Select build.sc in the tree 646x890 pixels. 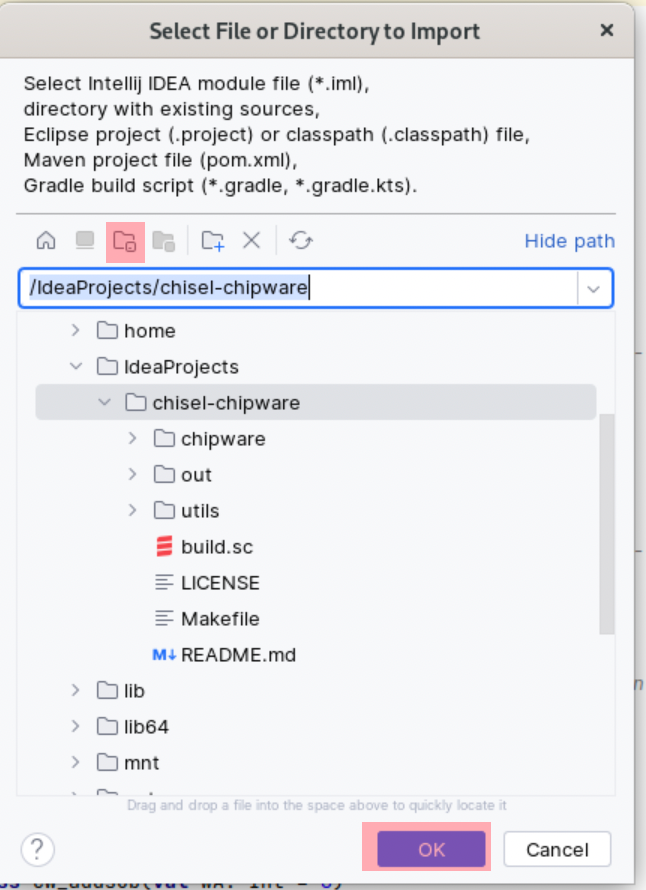click(217, 547)
